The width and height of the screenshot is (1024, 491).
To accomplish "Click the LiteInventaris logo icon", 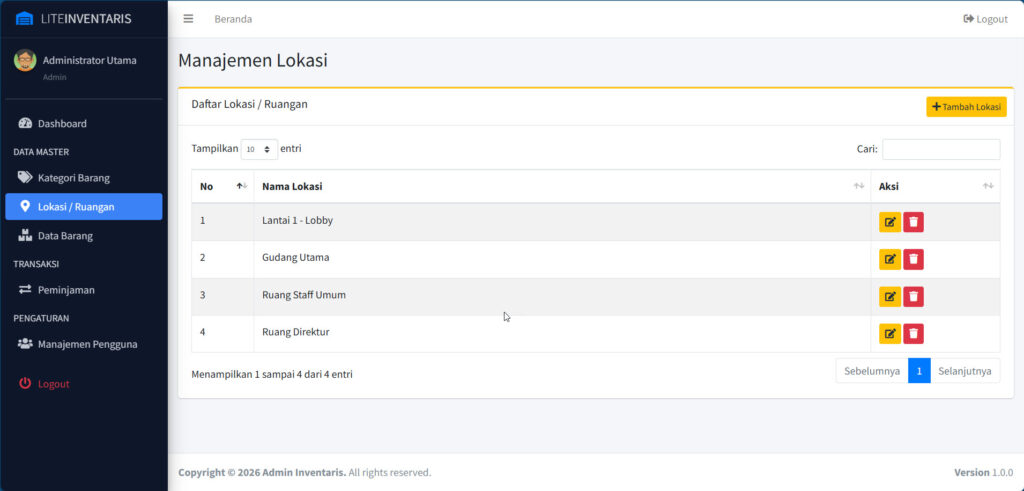I will [24, 19].
